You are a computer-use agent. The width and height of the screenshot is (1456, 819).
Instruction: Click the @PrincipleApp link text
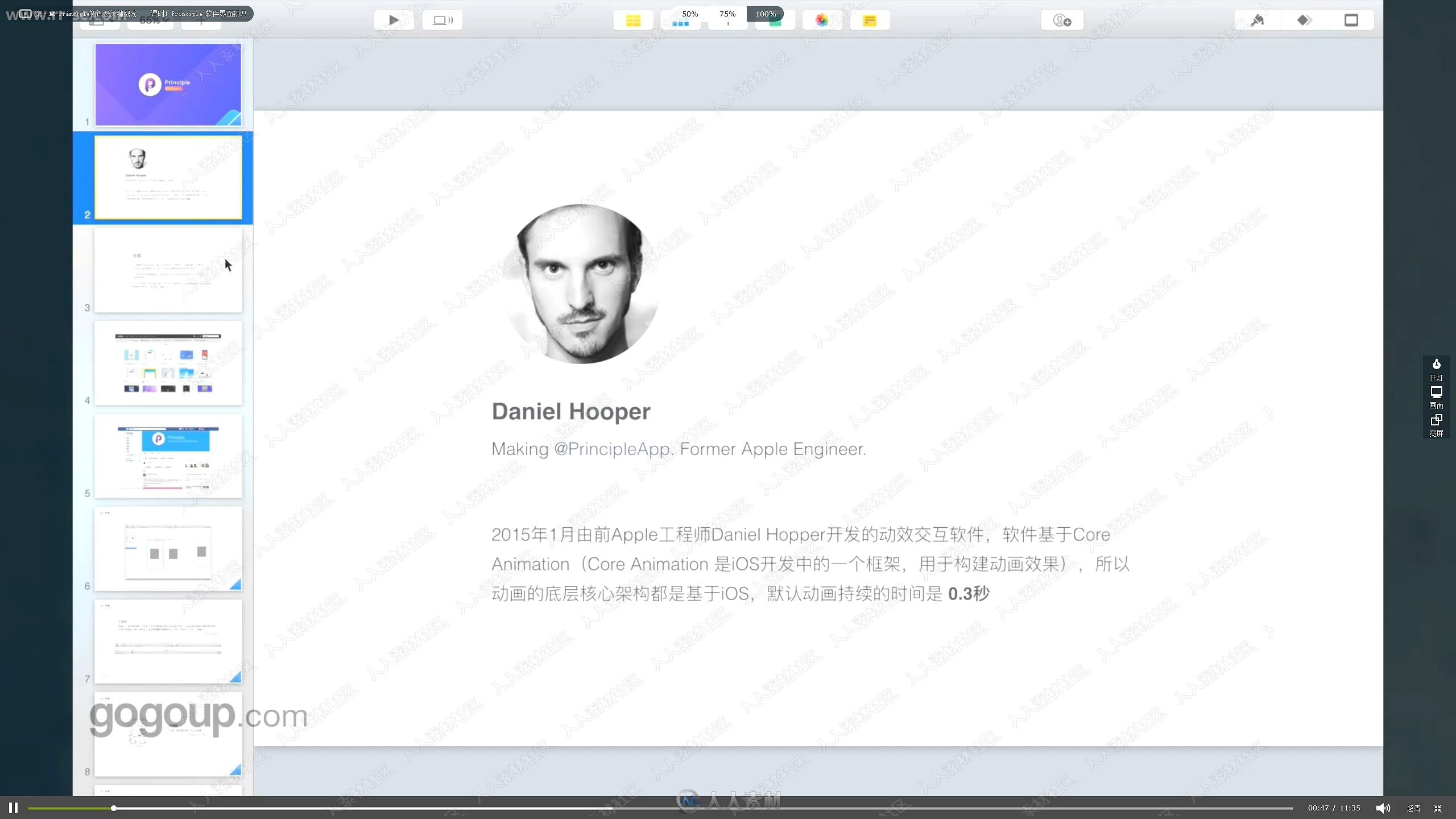tap(612, 449)
